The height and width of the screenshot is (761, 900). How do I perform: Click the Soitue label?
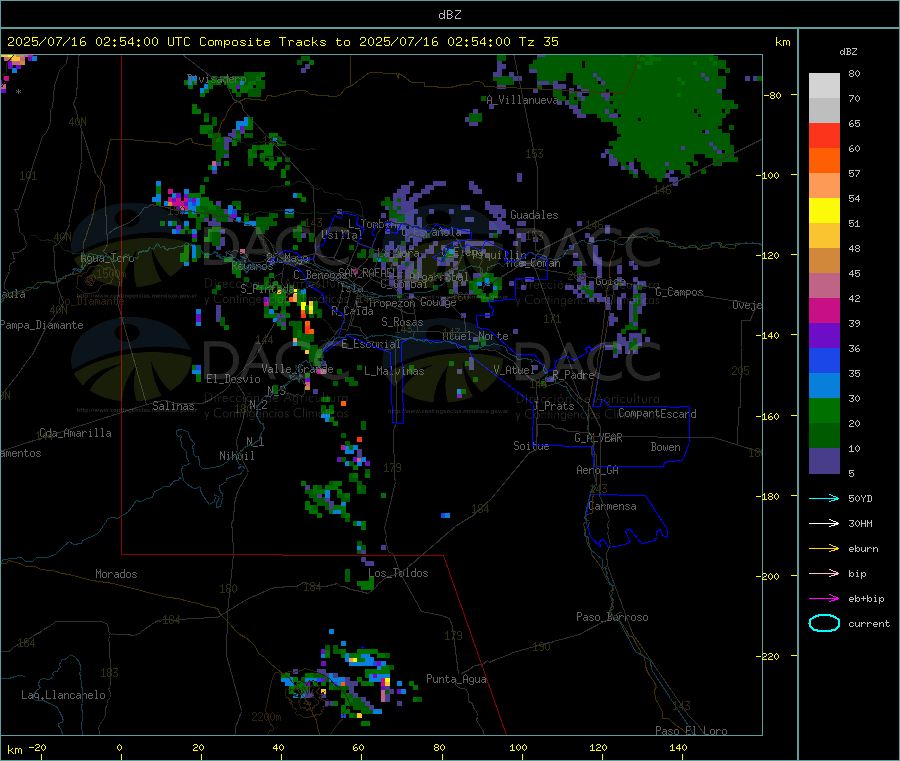[531, 446]
